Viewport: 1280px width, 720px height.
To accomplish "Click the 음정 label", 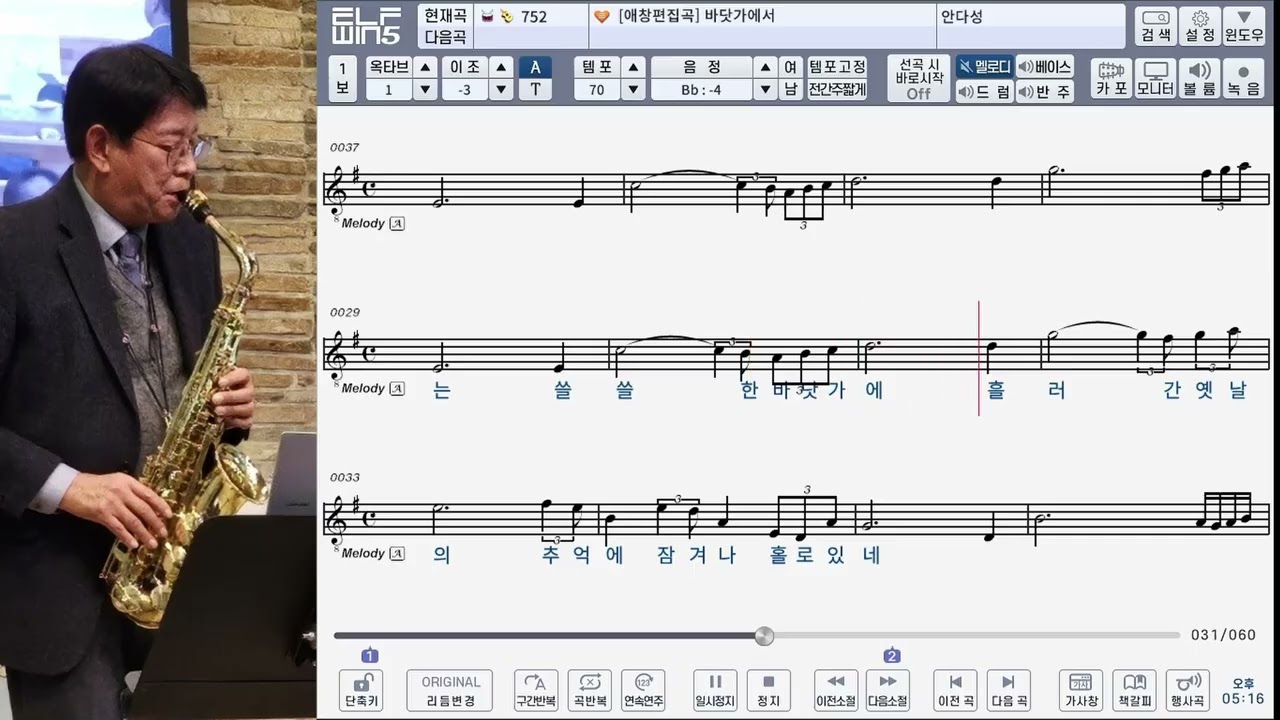I will 702,67.
